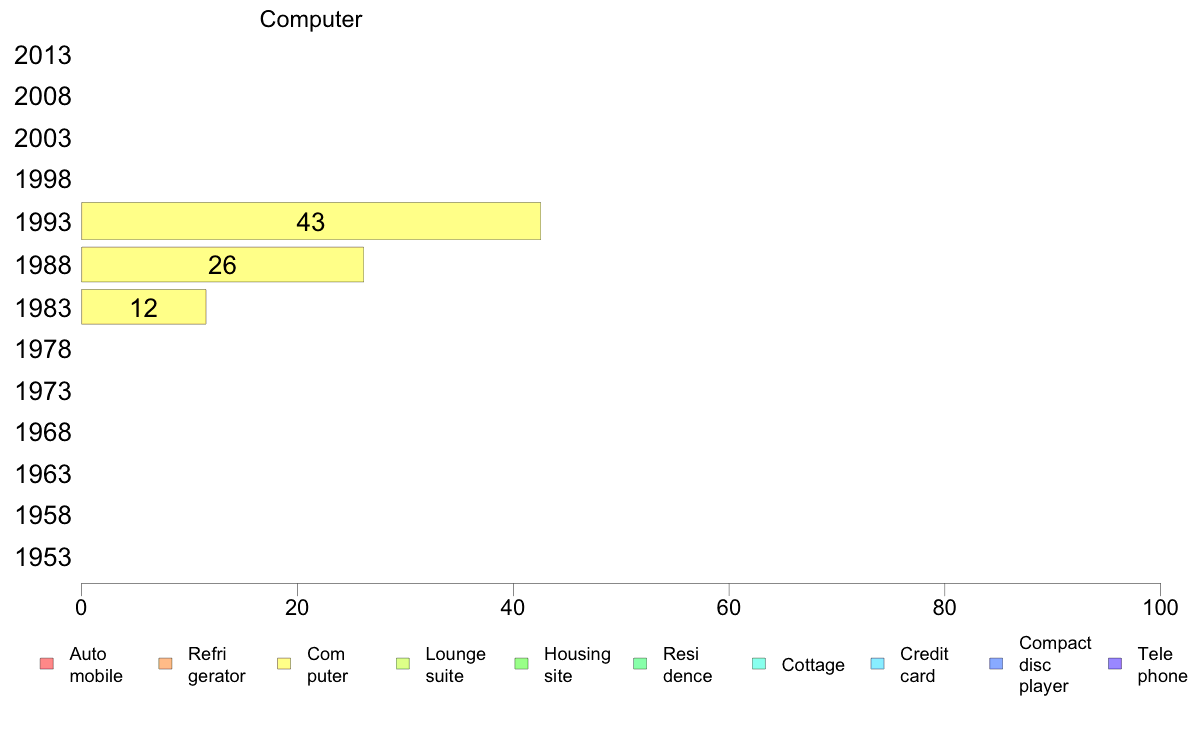The width and height of the screenshot is (1188, 736).
Task: Select the Telephone purple legend swatch
Action: tap(1115, 664)
